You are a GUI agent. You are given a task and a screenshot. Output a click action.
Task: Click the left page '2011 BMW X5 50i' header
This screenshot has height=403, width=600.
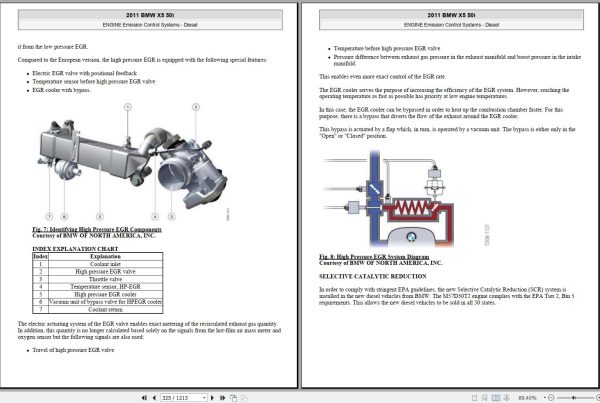point(150,15)
